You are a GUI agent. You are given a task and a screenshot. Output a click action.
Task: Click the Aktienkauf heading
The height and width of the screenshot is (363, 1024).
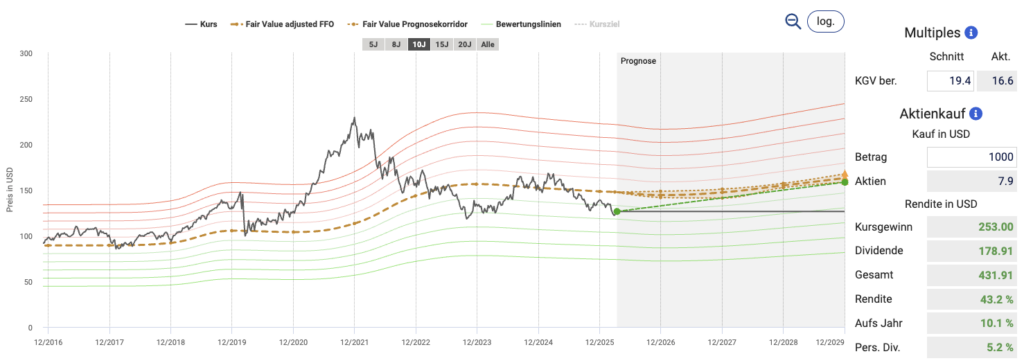point(934,114)
